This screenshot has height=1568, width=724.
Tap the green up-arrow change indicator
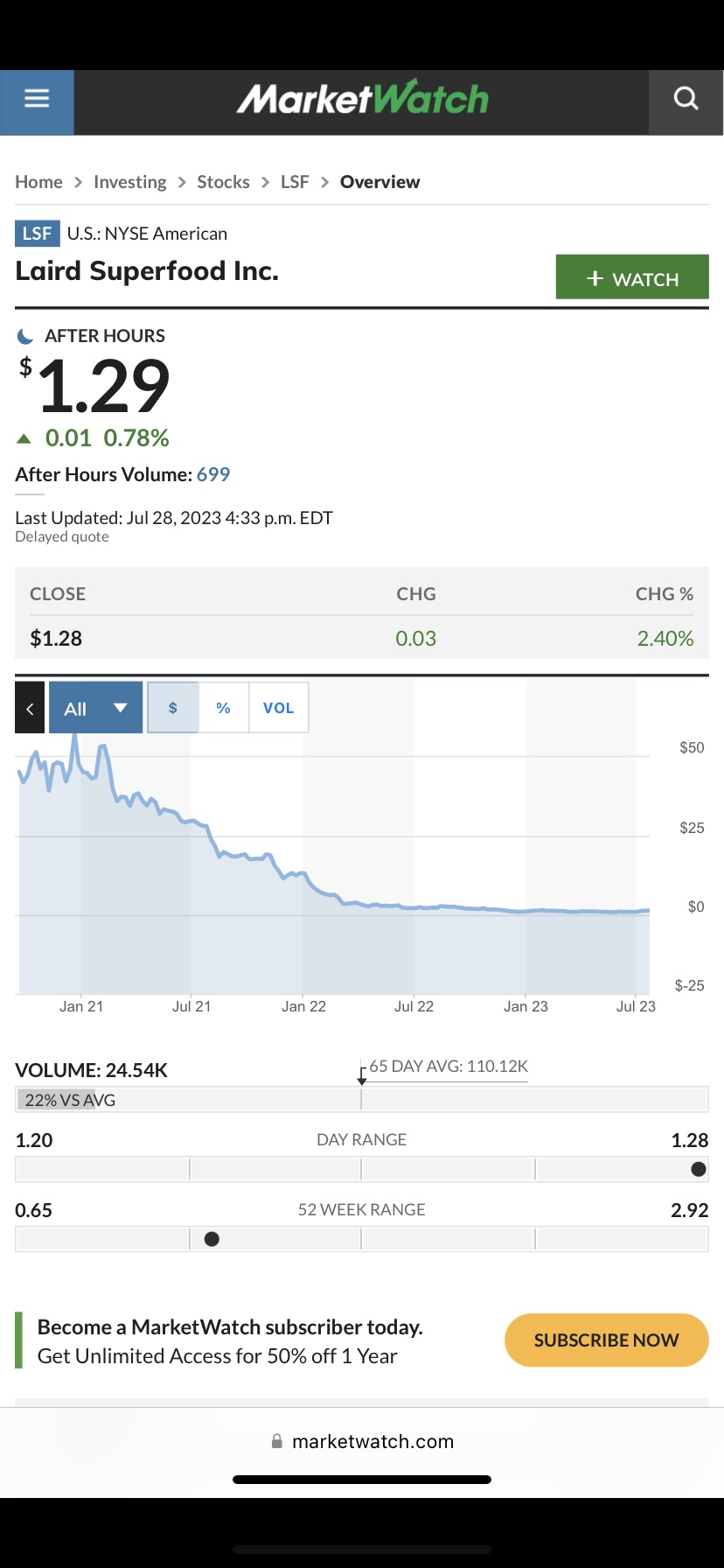[x=24, y=438]
